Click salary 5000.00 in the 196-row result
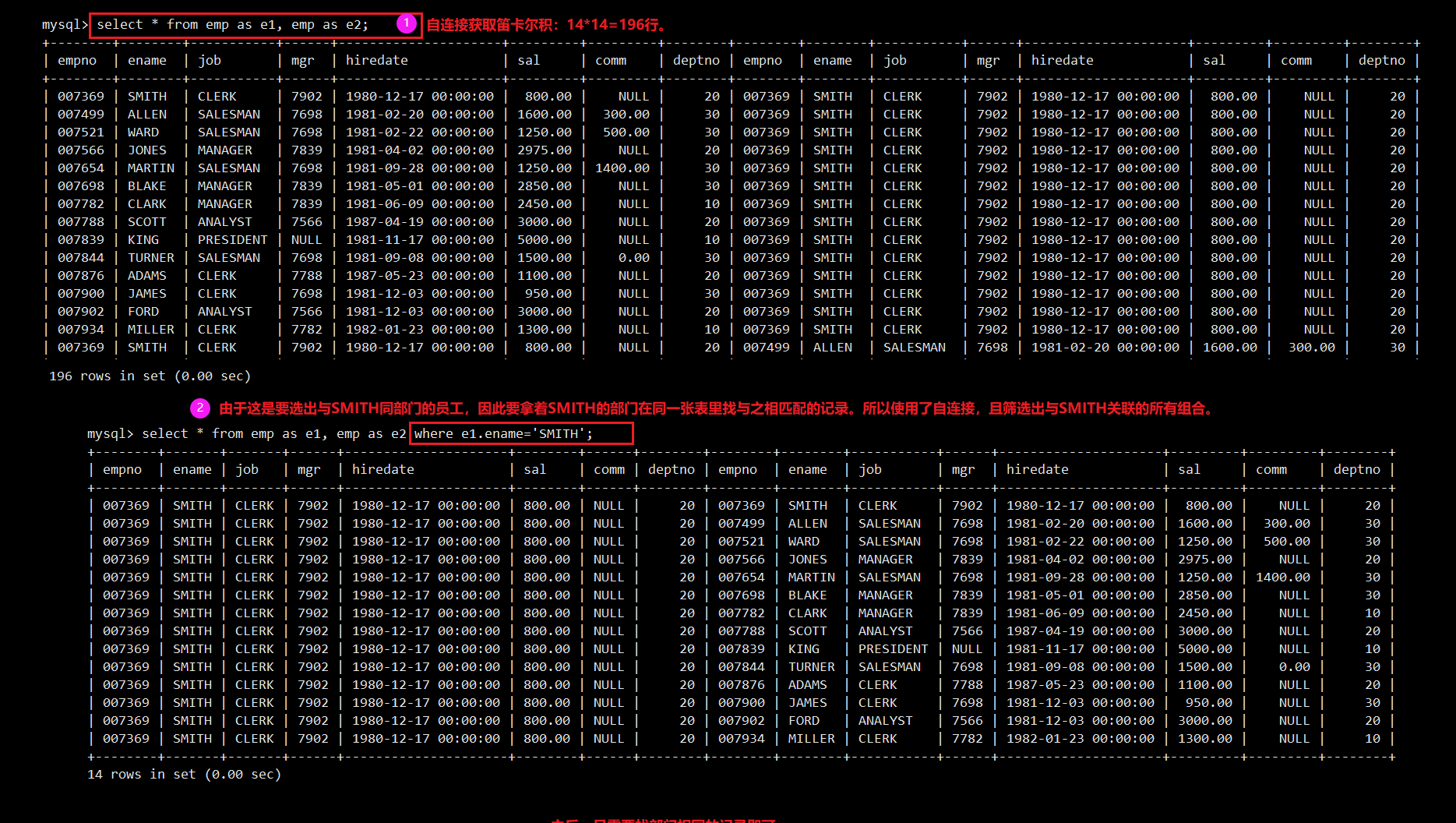The height and width of the screenshot is (823, 1456). pos(545,239)
